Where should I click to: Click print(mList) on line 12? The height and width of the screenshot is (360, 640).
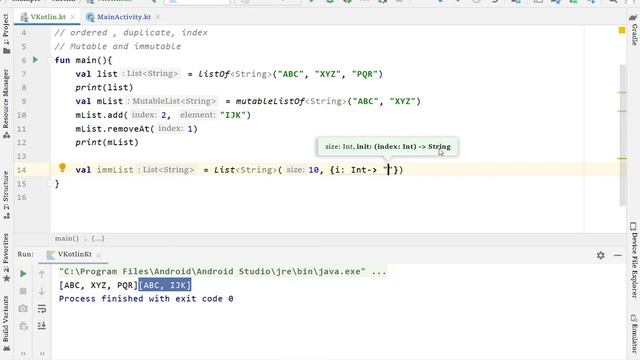[107, 142]
